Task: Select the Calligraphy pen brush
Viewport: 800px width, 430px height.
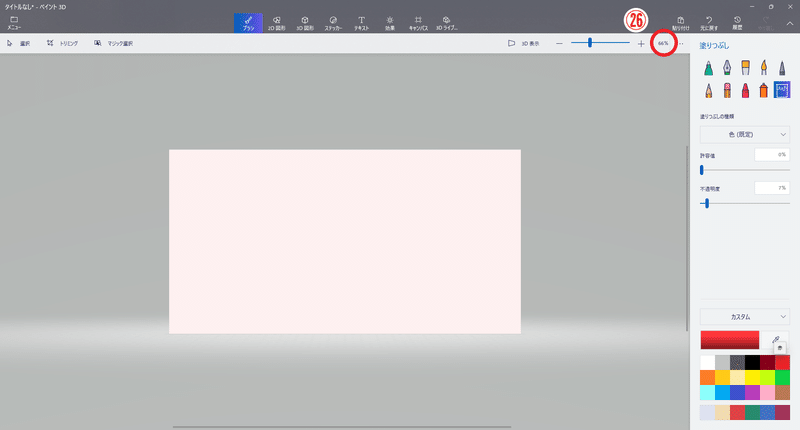Action: click(727, 67)
